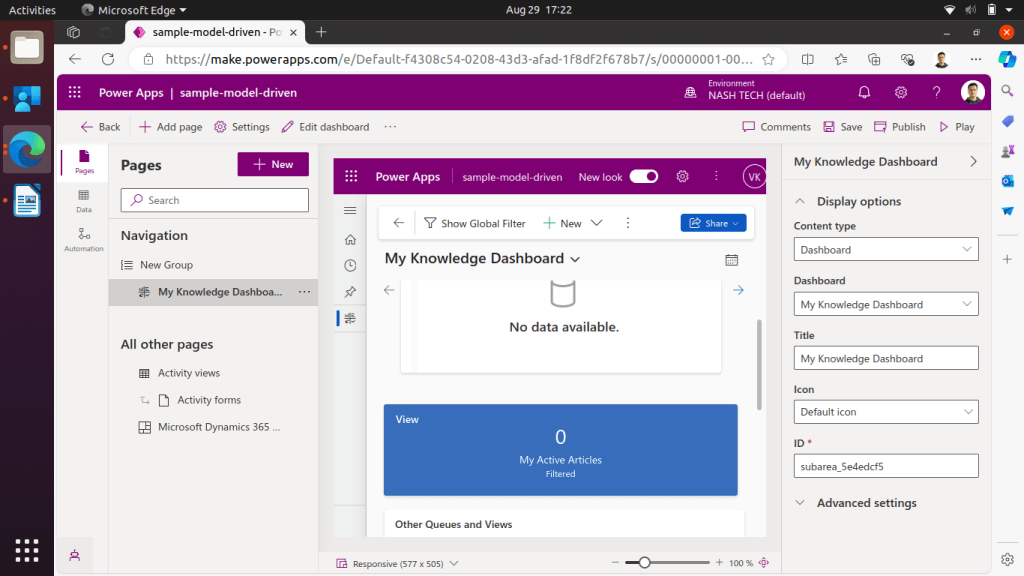Image resolution: width=1024 pixels, height=576 pixels.
Task: Click the Search field in the Pages panel
Action: (x=214, y=200)
